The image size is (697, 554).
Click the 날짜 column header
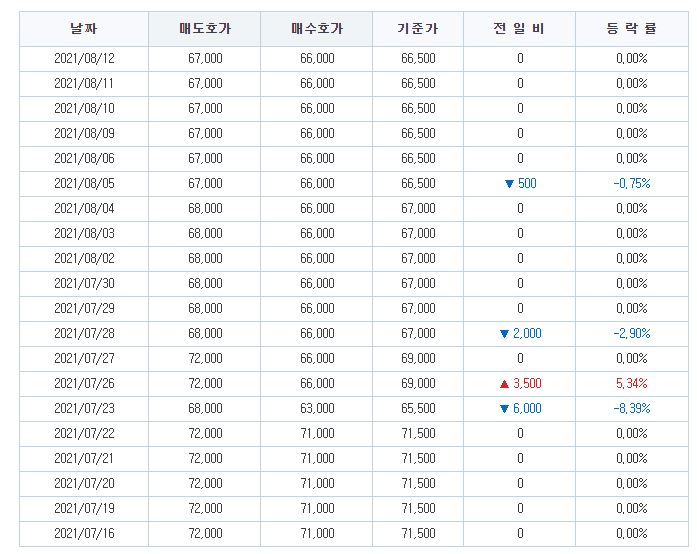[x=84, y=29]
